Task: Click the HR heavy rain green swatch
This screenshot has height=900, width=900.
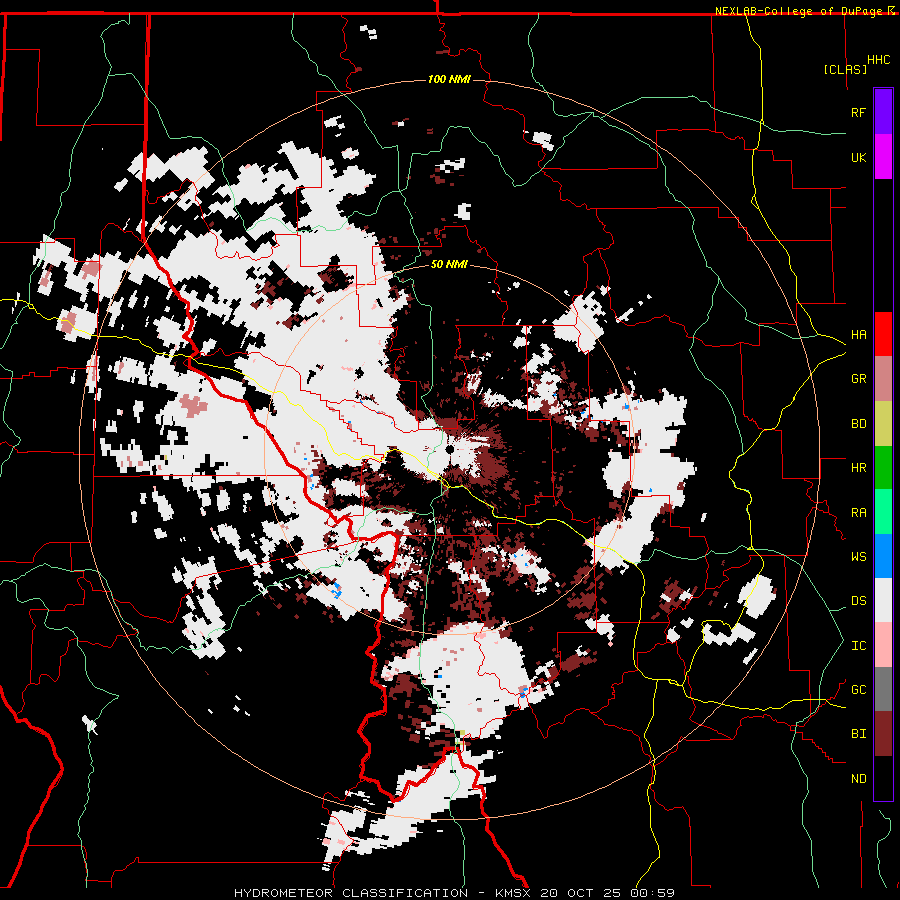Action: (883, 468)
